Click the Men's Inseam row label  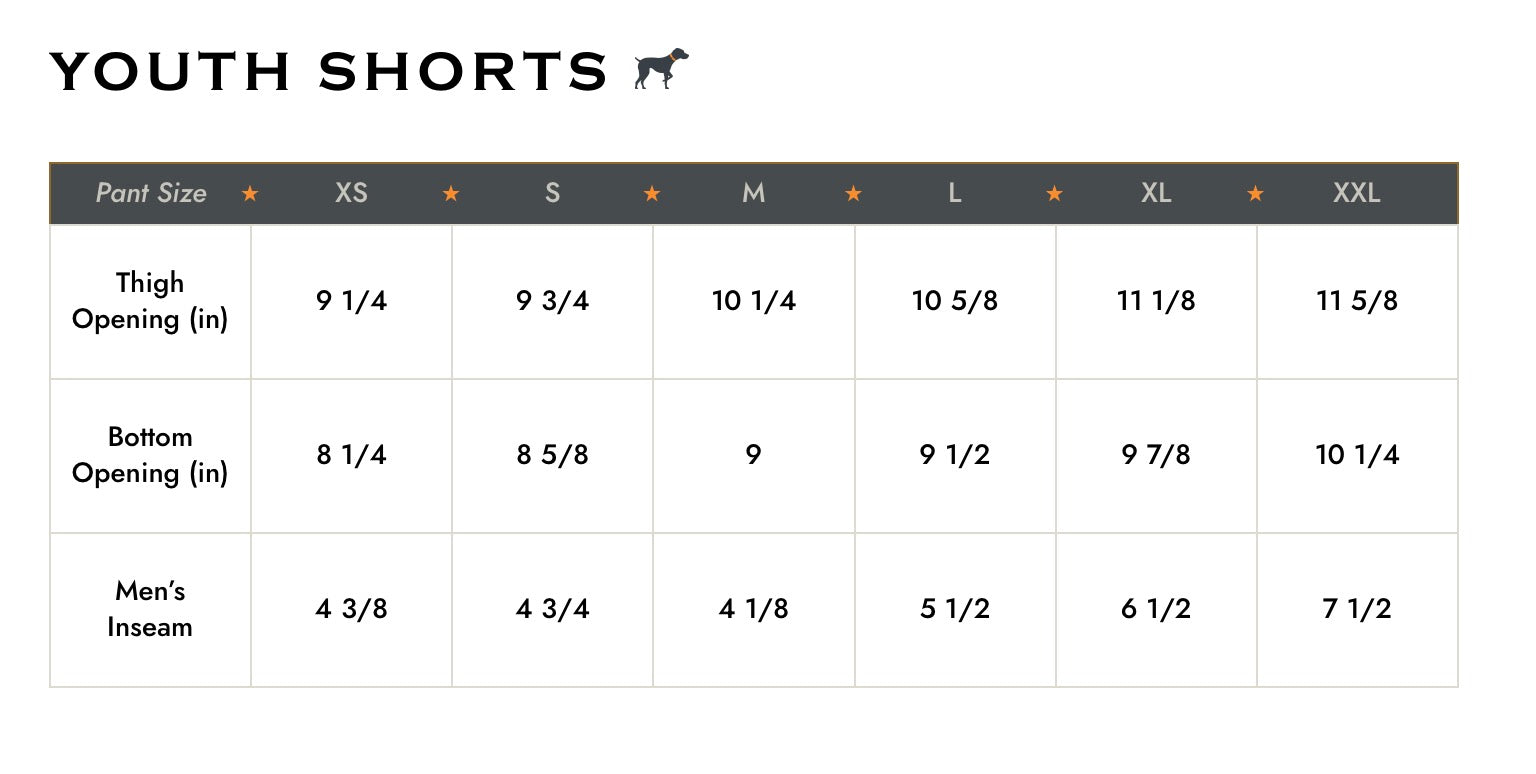coord(150,609)
